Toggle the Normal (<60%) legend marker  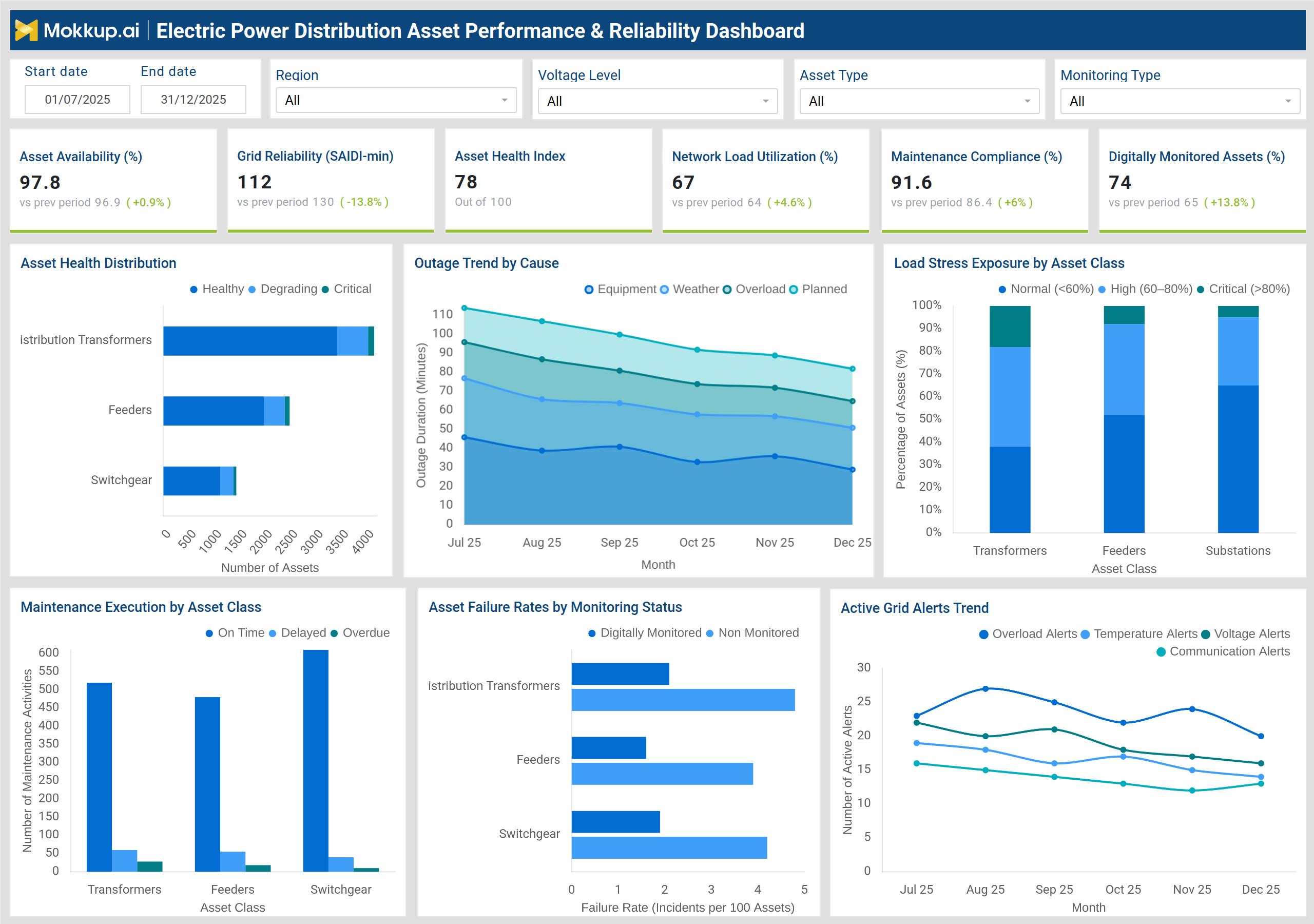point(1002,290)
